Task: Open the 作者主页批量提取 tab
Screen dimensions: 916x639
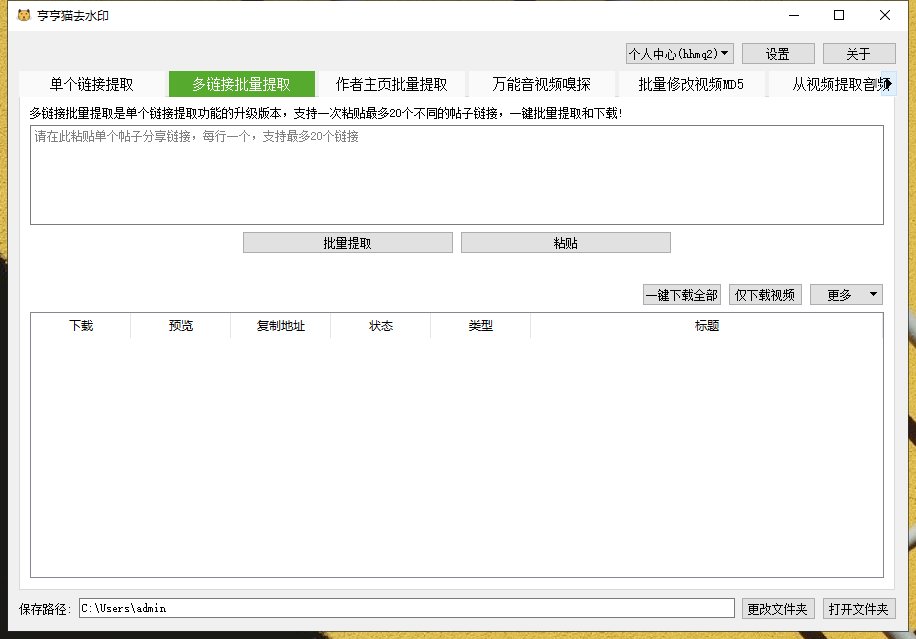Action: tap(391, 84)
